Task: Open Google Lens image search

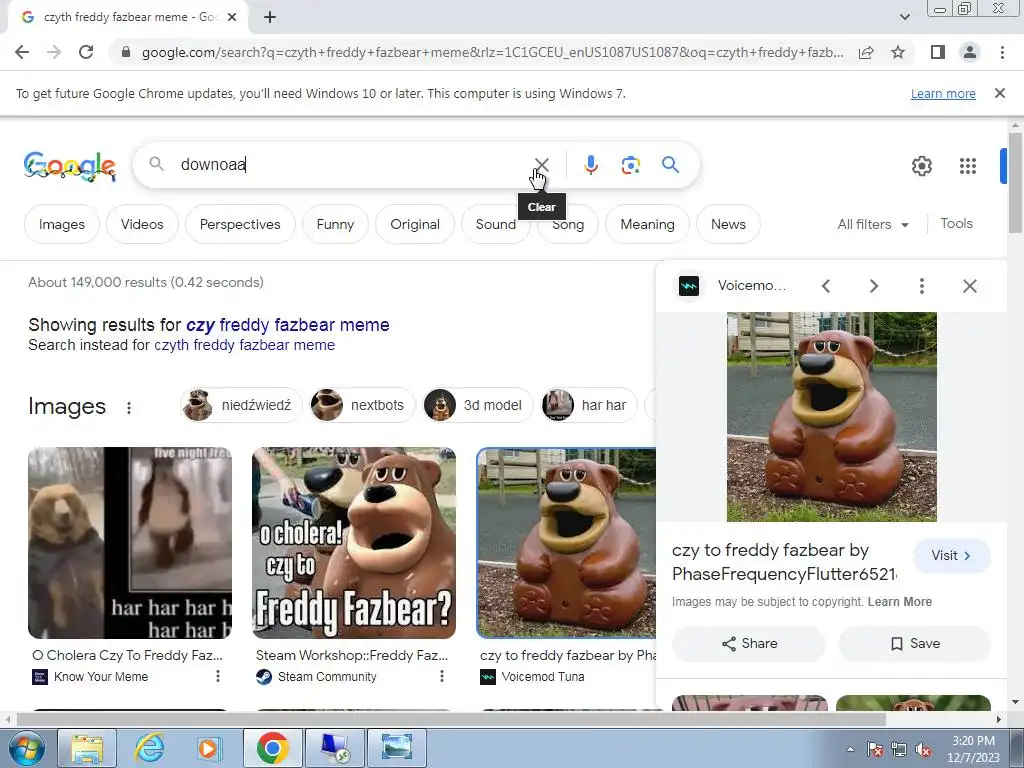Action: tap(630, 165)
